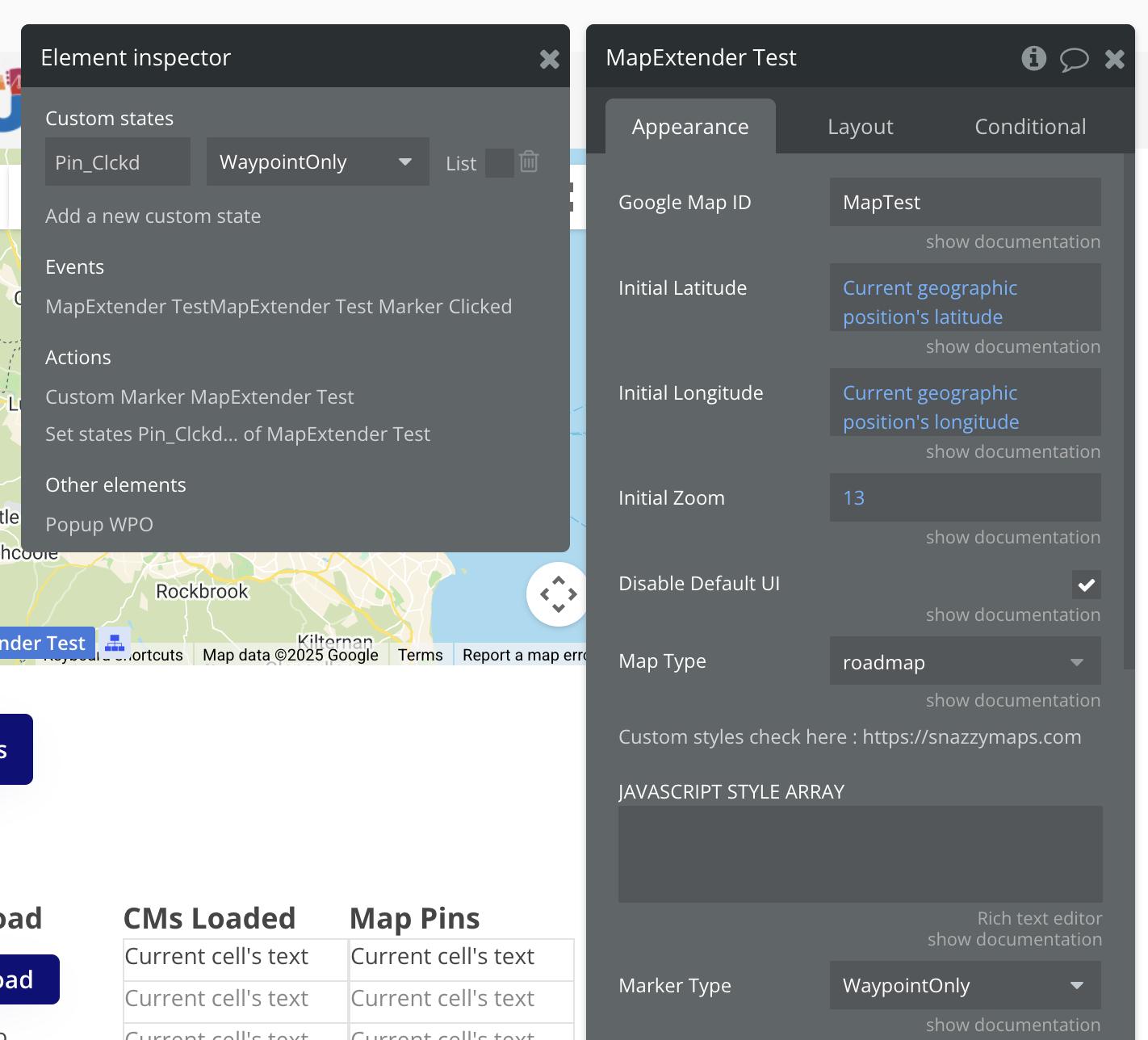Close the Element inspector panel

(x=550, y=59)
